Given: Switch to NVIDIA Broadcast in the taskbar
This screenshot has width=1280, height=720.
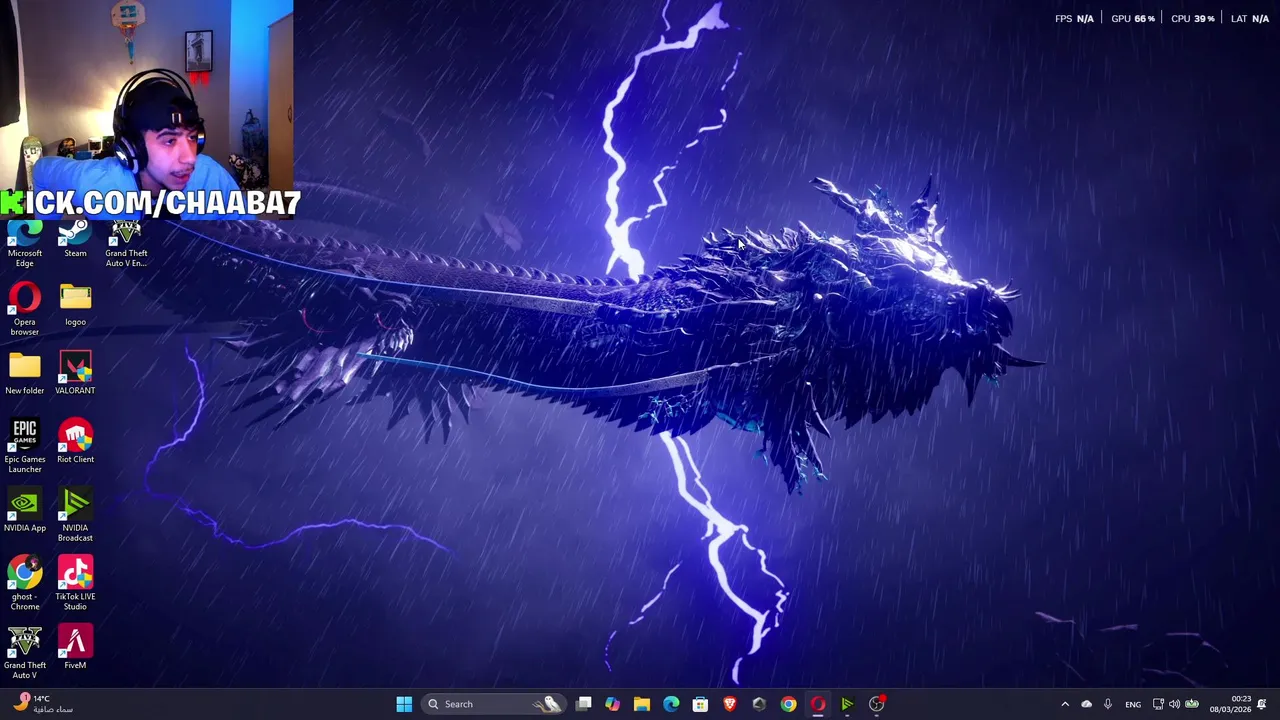Looking at the screenshot, I should point(847,704).
